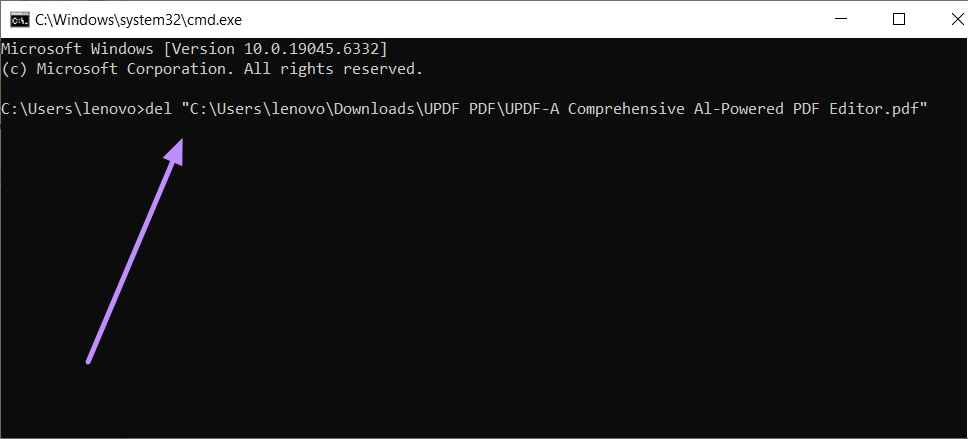Click the 'UPDF PDF' folder segment in path
The image size is (968, 439).
point(460,109)
